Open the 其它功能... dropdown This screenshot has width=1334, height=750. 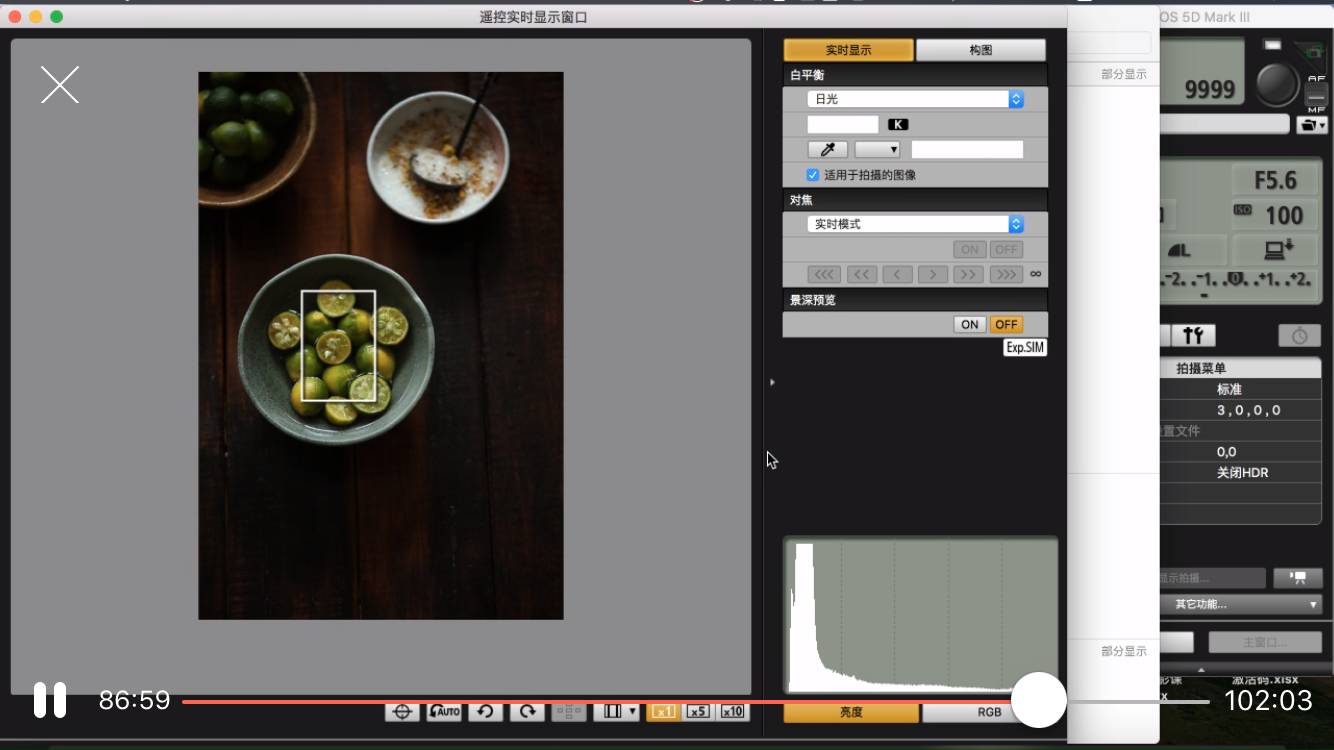click(x=1240, y=604)
